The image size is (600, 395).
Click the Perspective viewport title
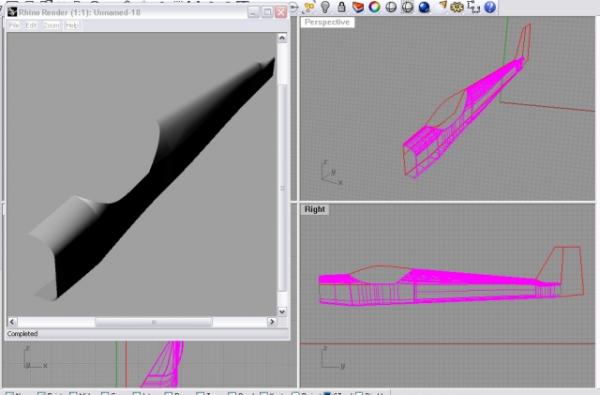click(x=327, y=22)
